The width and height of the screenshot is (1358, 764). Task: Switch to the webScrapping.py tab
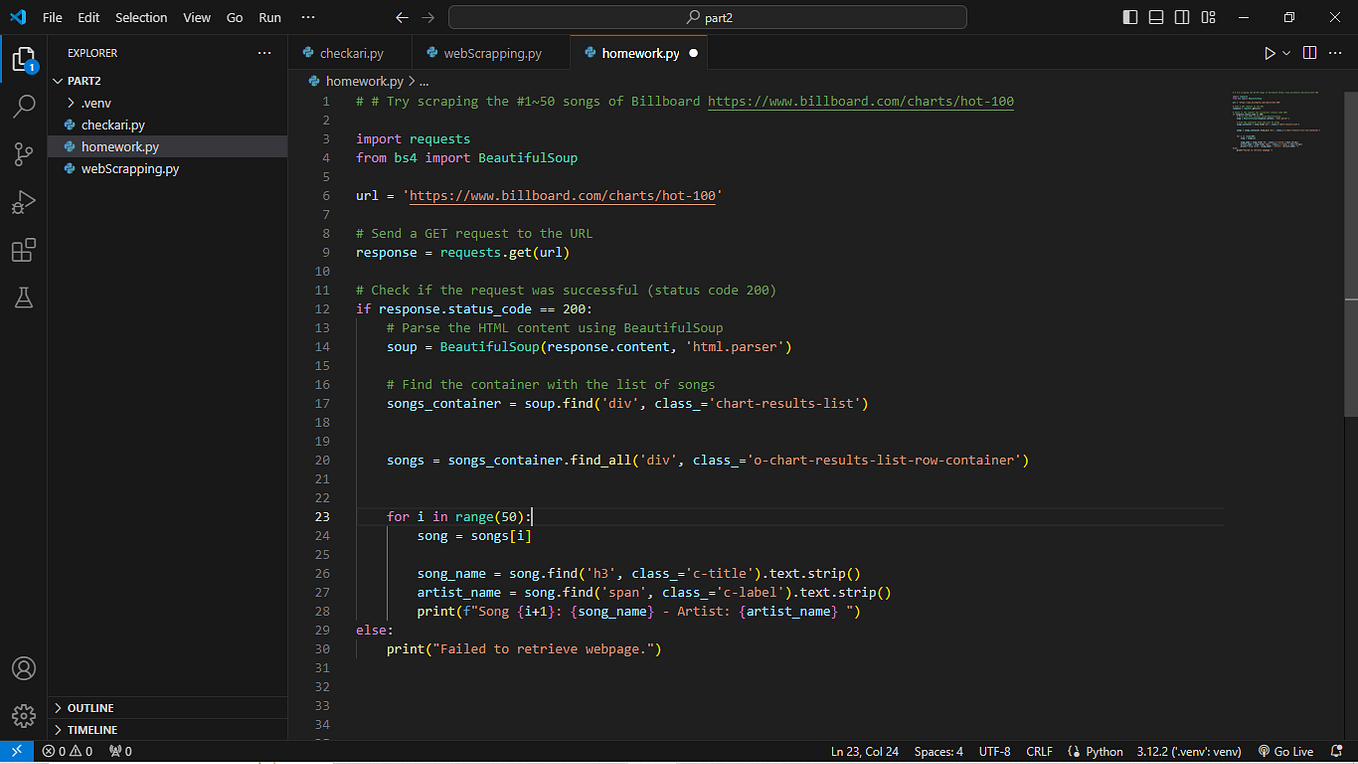491,51
